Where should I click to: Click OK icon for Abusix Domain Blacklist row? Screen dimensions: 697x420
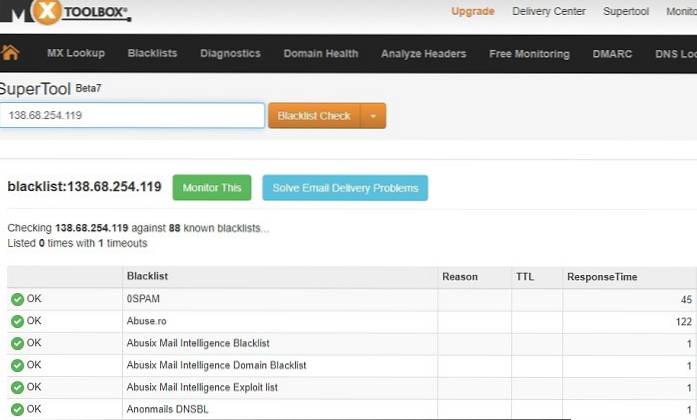17,365
